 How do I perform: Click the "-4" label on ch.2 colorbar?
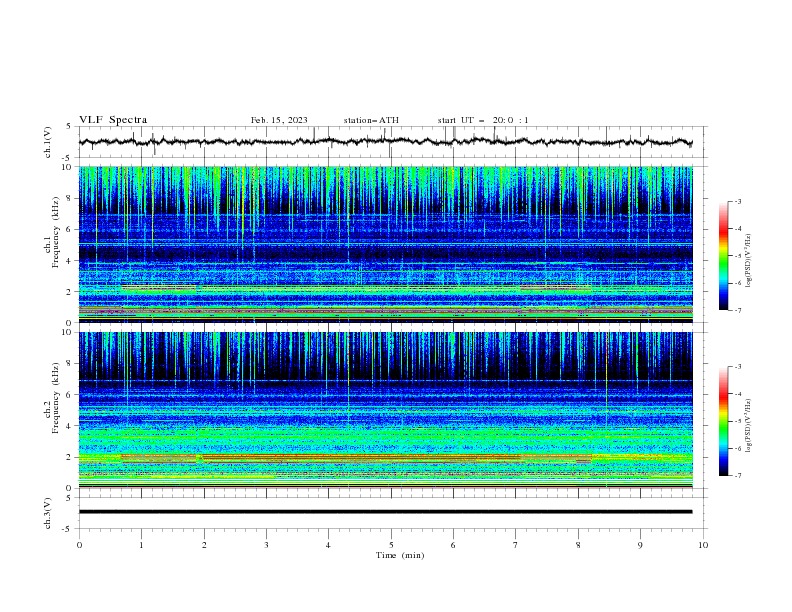click(x=737, y=394)
